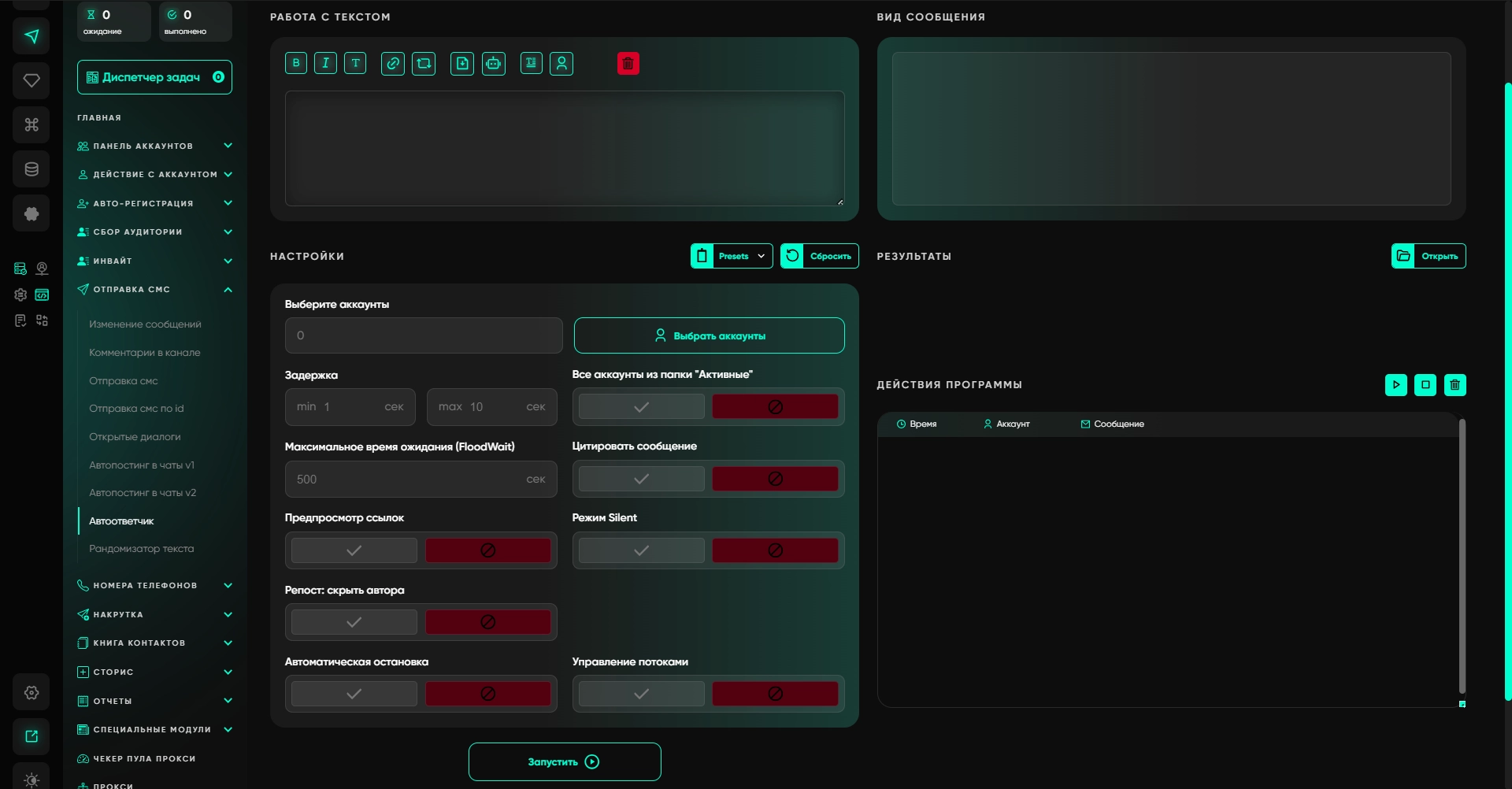Viewport: 1512px width, 789px height.
Task: Click the file download icon in editor toolbar
Action: [462, 63]
